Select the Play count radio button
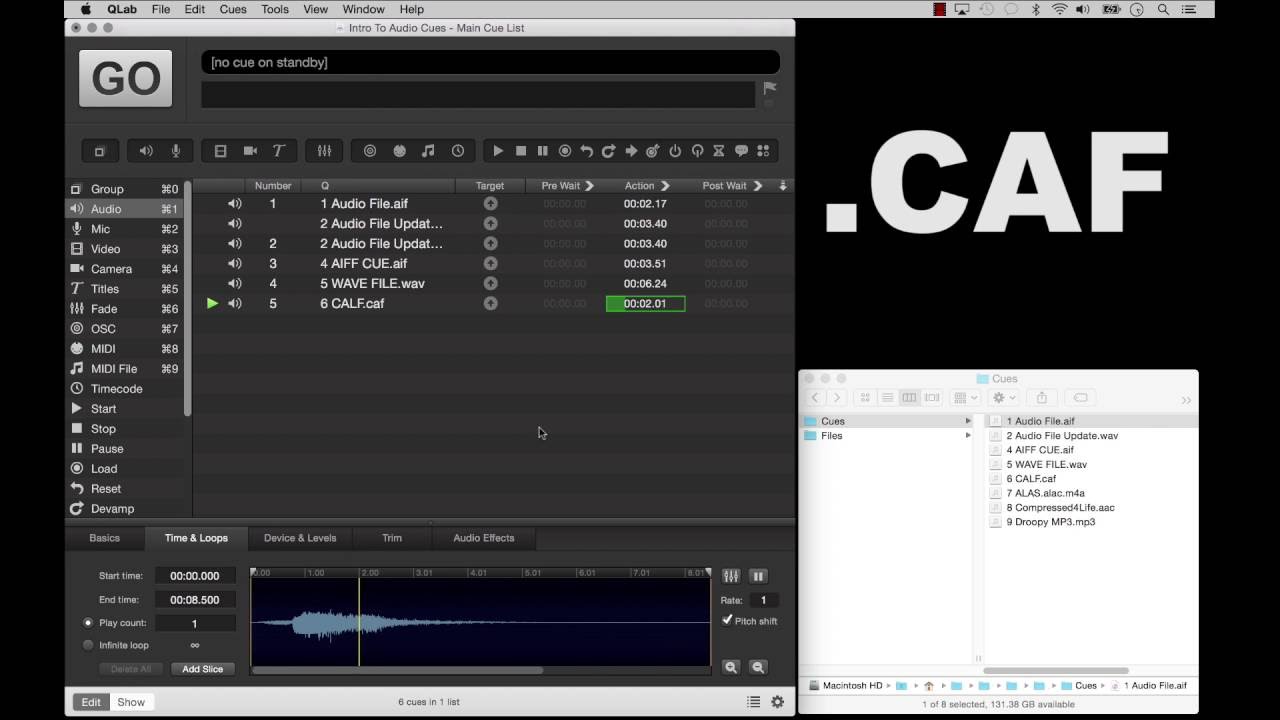 pyautogui.click(x=88, y=623)
